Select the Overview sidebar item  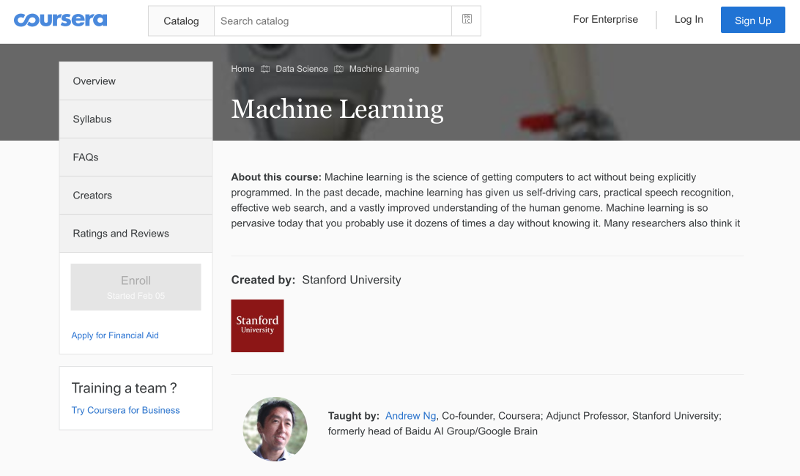(136, 81)
